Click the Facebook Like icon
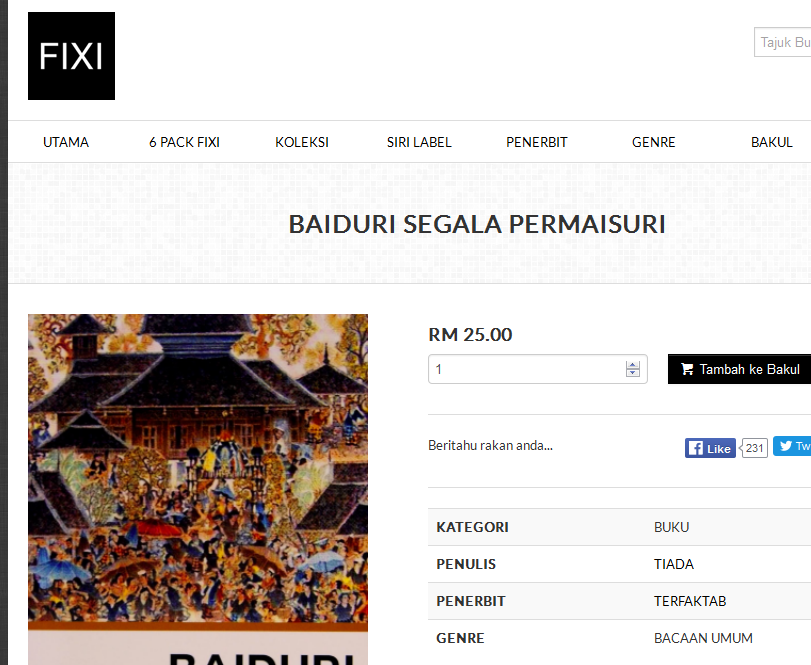The width and height of the screenshot is (811, 665). 696,448
